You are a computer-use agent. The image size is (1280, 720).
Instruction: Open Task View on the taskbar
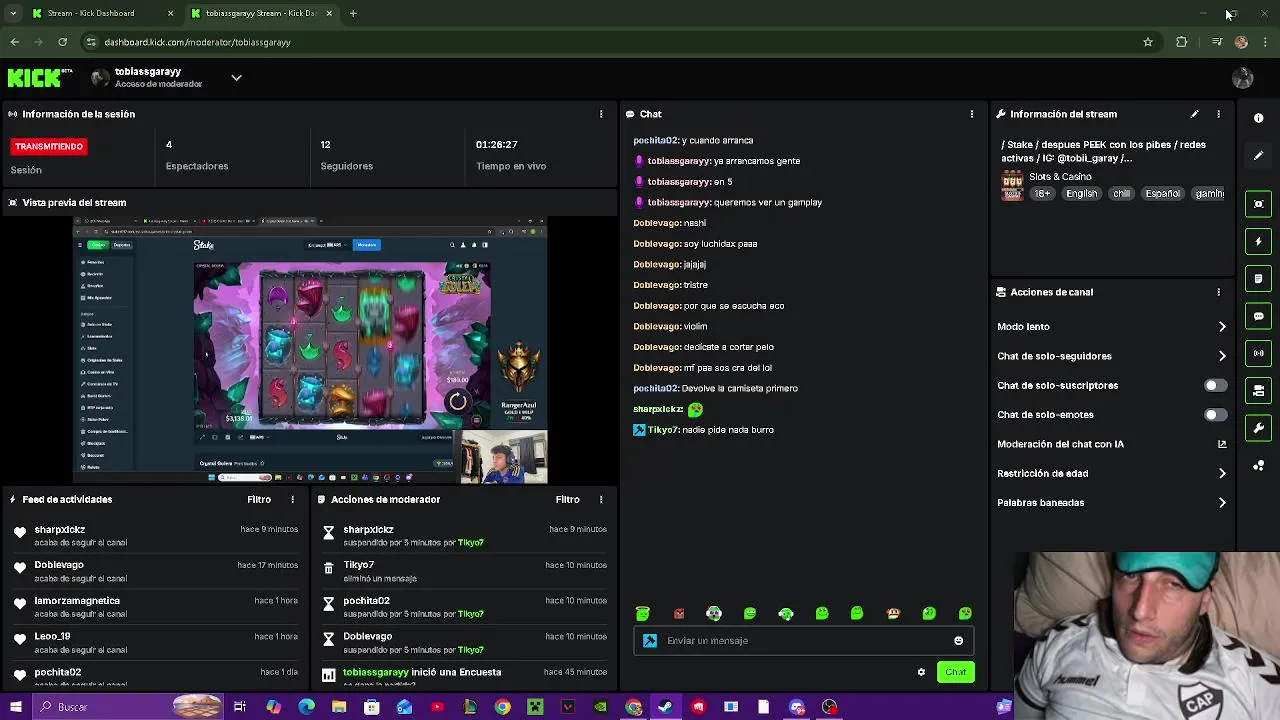pos(240,707)
